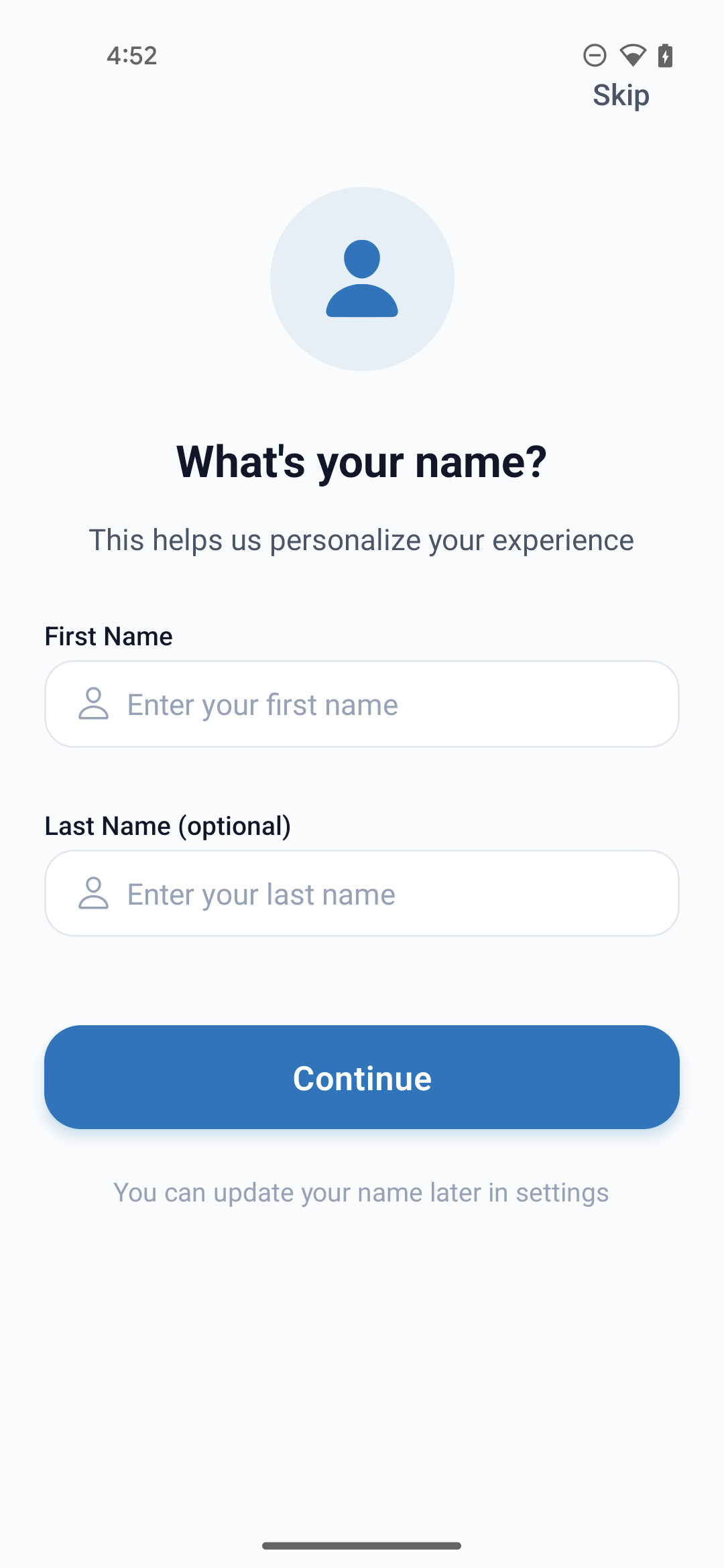Tap the word 'settings' in bottom hint
The image size is (724, 1568).
tap(562, 1193)
